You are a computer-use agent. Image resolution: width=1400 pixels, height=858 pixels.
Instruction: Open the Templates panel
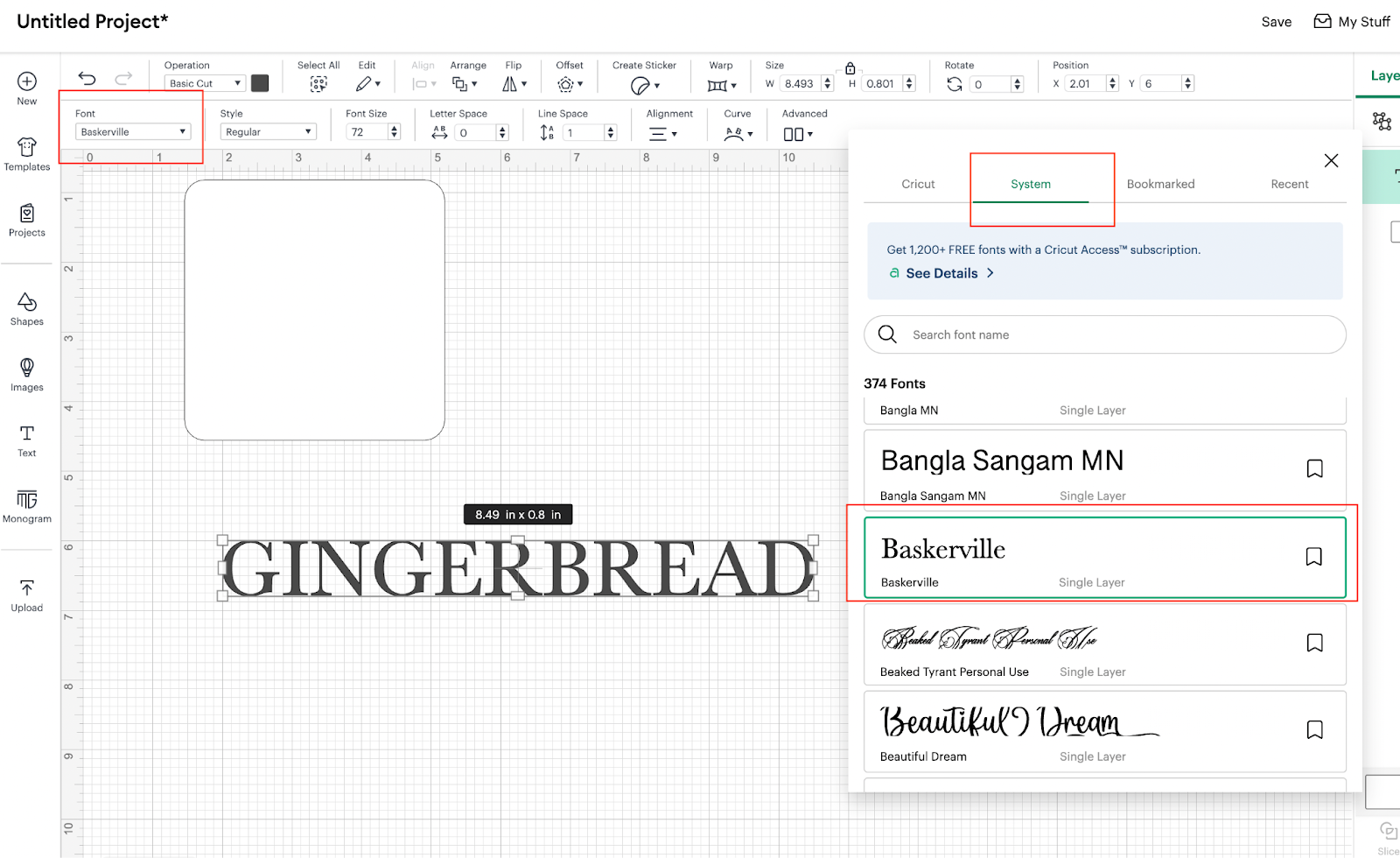coord(27,146)
